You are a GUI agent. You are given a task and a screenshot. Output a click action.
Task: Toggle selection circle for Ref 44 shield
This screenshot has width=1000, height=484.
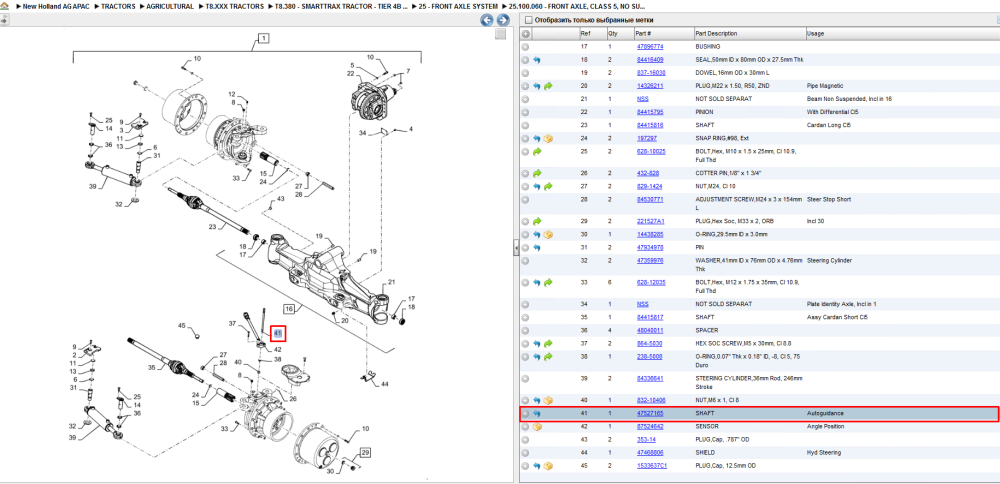pos(526,453)
